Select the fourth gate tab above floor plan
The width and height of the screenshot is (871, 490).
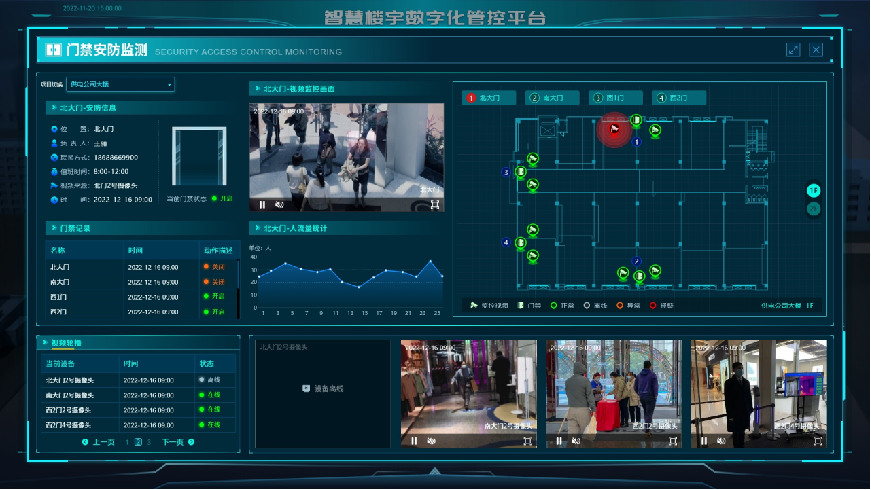pyautogui.click(x=679, y=98)
